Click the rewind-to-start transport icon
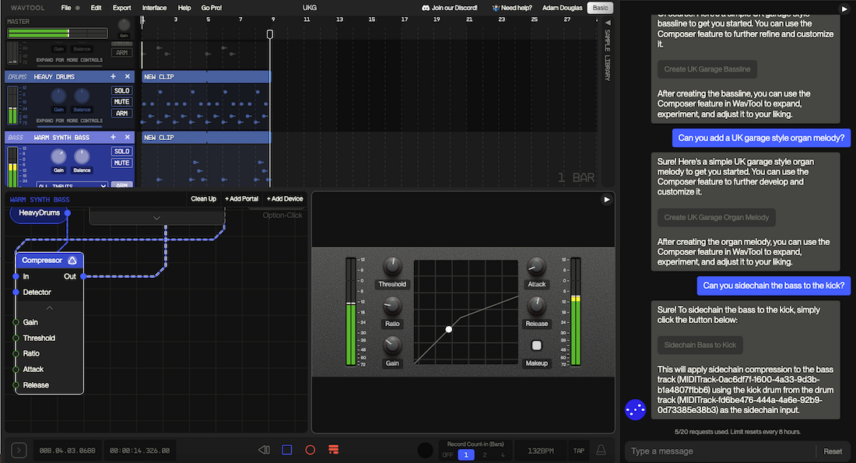The image size is (856, 463). click(x=264, y=450)
